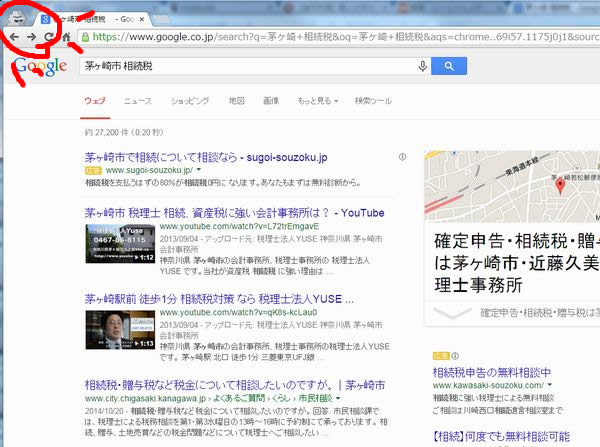The width and height of the screenshot is (600, 447).
Task: Expand the chevron under the map card
Action: tap(452, 313)
